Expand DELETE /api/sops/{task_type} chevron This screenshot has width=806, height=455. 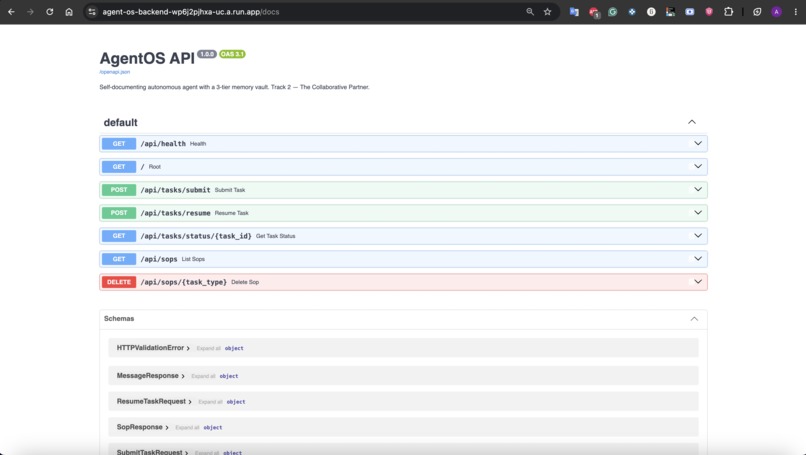tap(698, 282)
